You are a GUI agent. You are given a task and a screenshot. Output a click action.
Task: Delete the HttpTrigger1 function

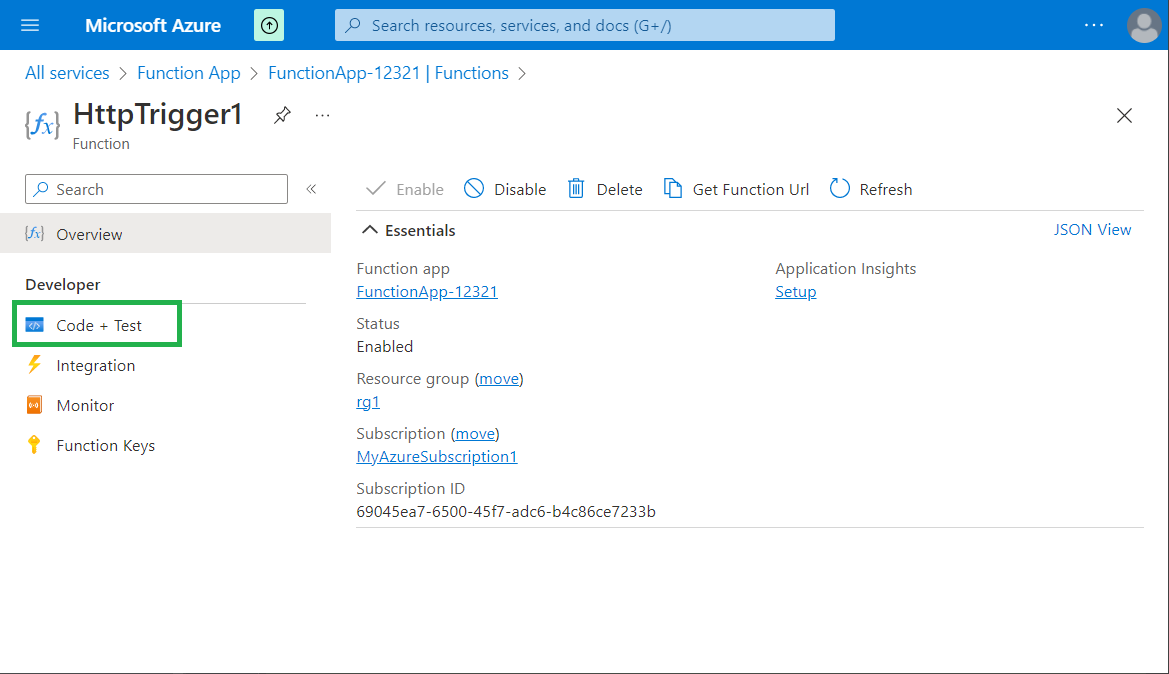click(605, 189)
